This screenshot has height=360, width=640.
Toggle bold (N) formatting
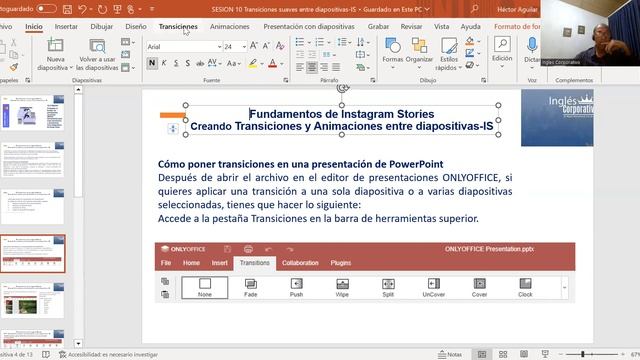click(x=152, y=63)
